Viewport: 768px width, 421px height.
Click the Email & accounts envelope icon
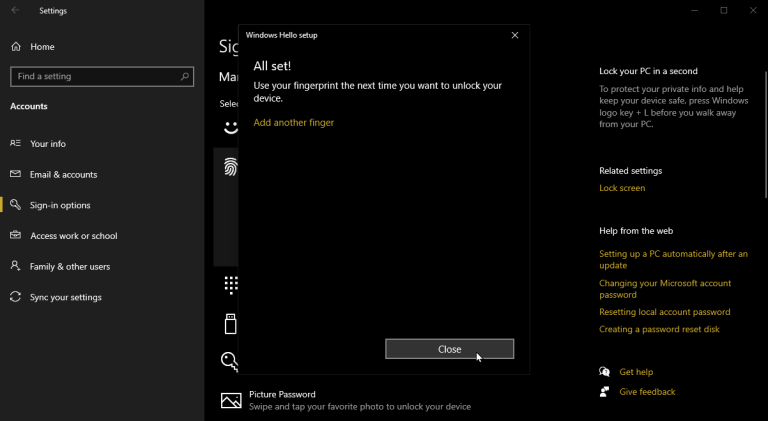click(x=16, y=174)
